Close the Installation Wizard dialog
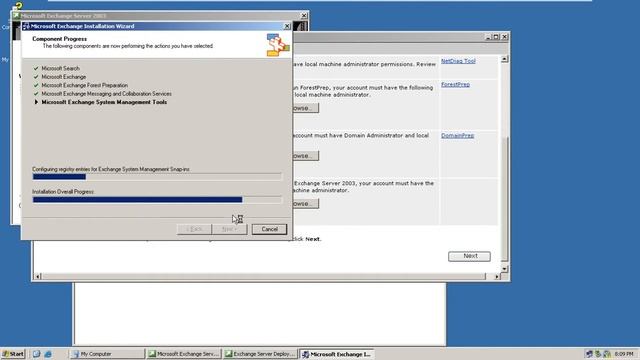 287,26
